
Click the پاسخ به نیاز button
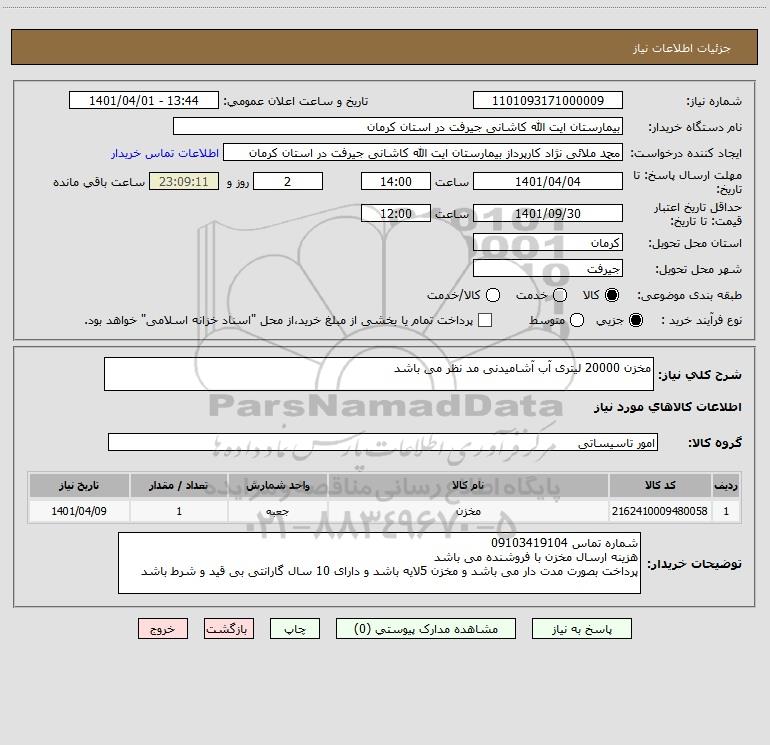(581, 629)
